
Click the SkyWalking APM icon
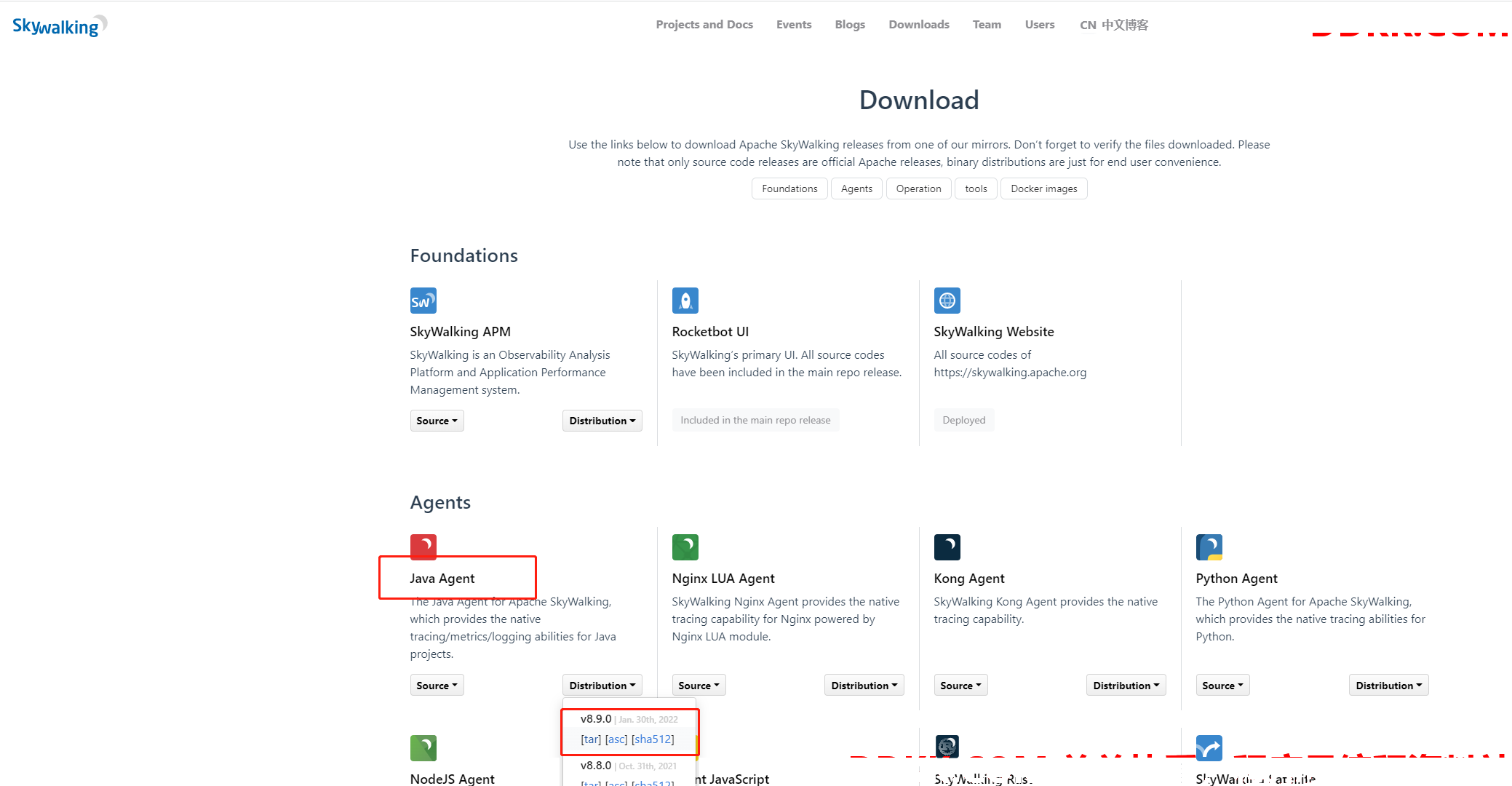pyautogui.click(x=423, y=301)
